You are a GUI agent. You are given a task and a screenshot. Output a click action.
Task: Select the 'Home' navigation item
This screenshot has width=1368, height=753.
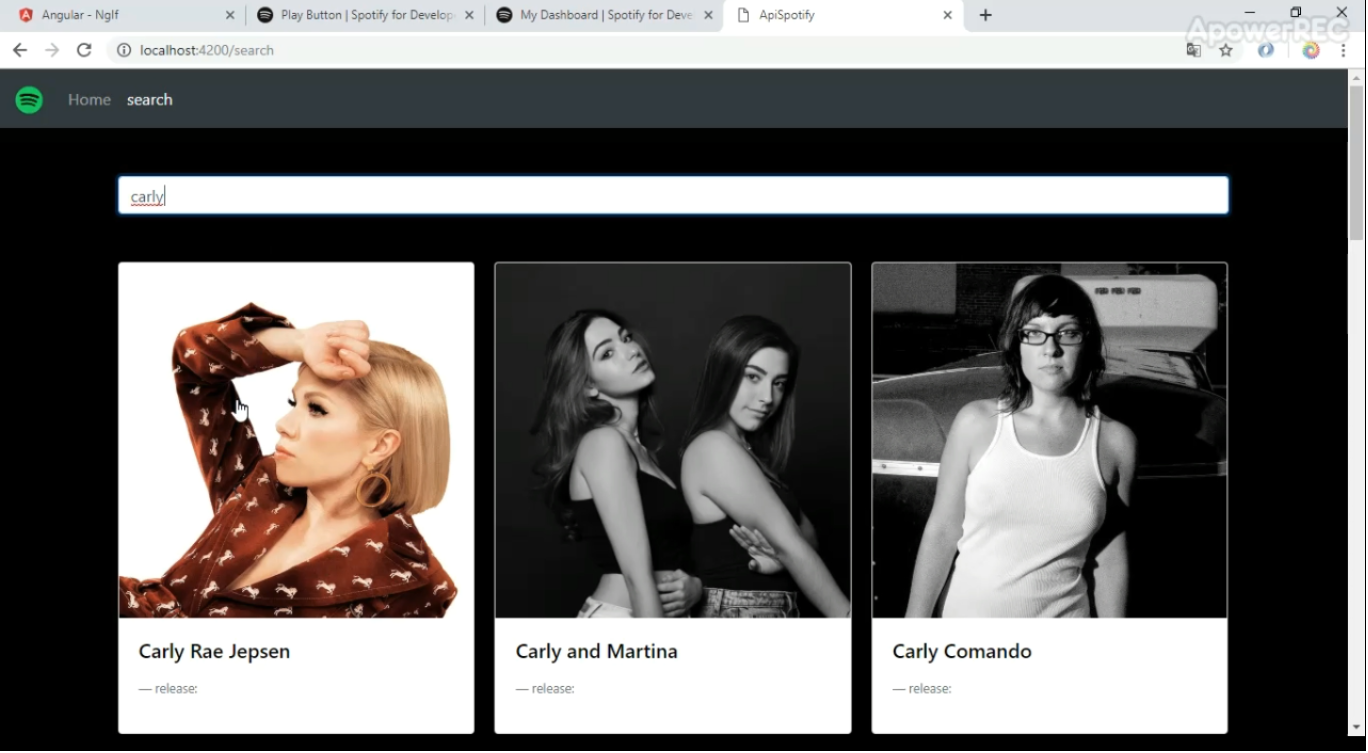(89, 99)
